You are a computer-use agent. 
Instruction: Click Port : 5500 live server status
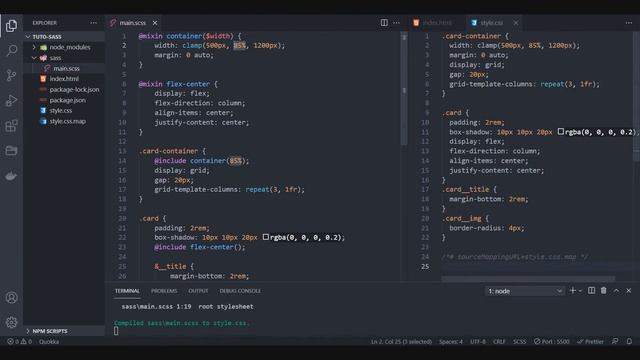pyautogui.click(x=551, y=342)
